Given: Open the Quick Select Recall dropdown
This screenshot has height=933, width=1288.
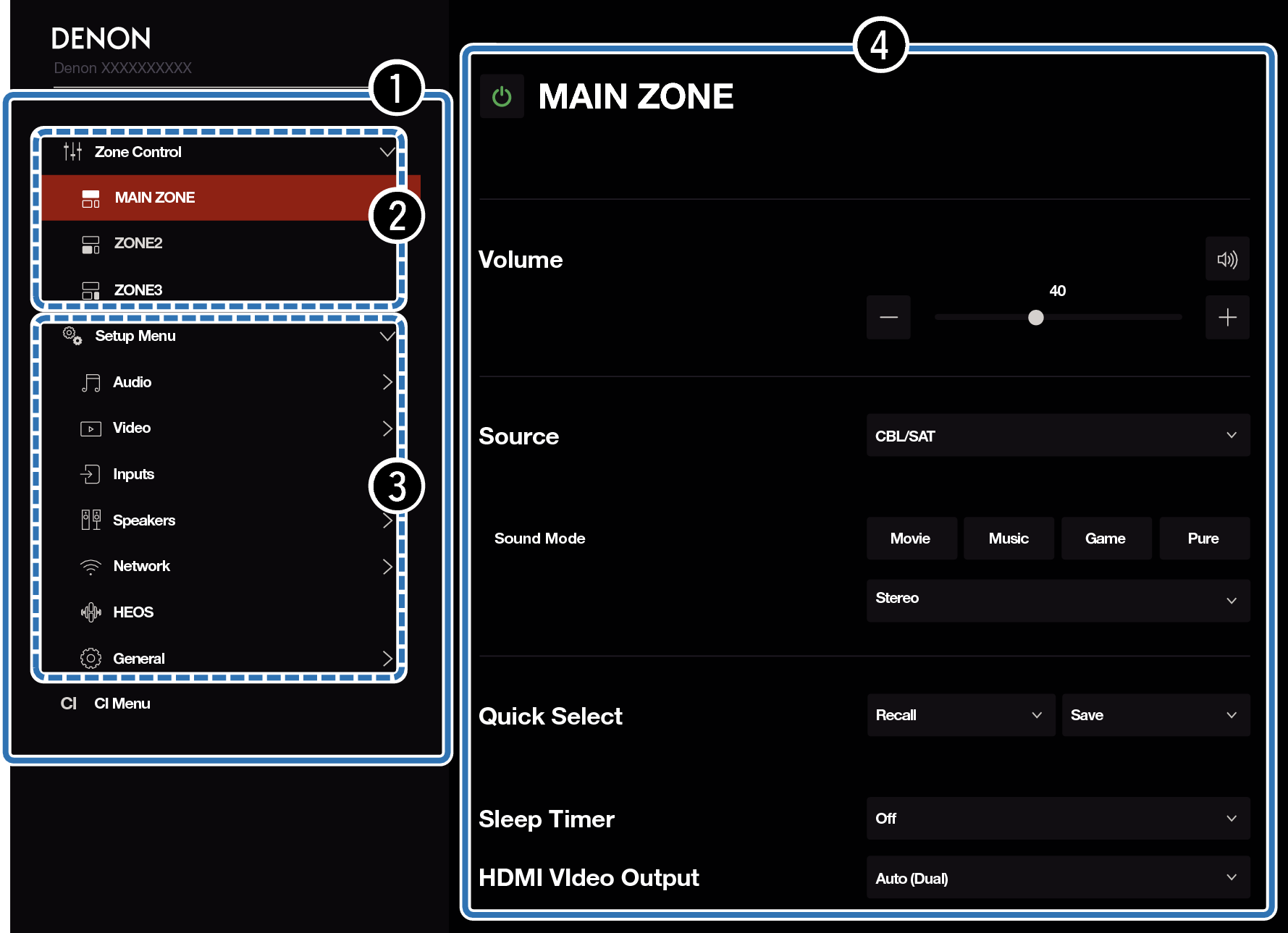Looking at the screenshot, I should click(x=960, y=715).
